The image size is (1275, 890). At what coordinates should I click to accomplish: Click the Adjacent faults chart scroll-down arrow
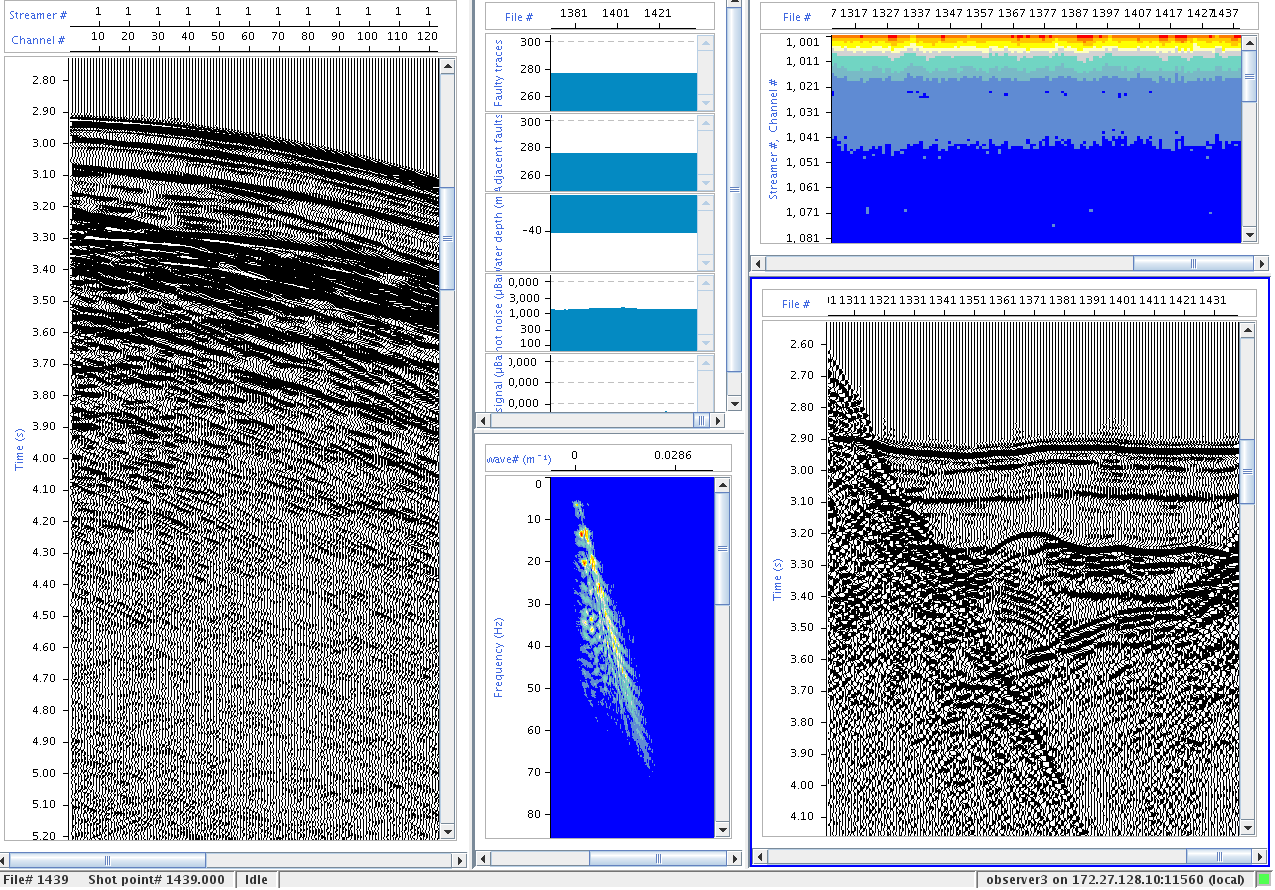click(707, 183)
